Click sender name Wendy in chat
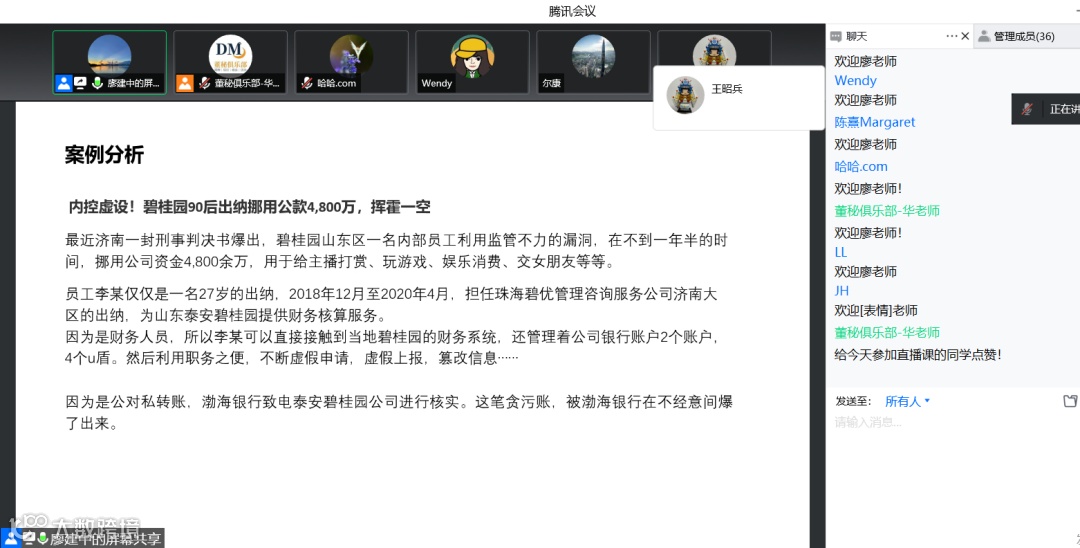The image size is (1080, 548). (855, 81)
